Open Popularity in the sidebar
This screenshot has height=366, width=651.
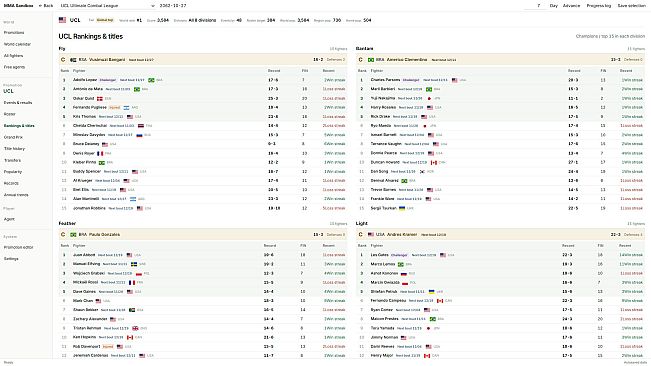pos(13,172)
